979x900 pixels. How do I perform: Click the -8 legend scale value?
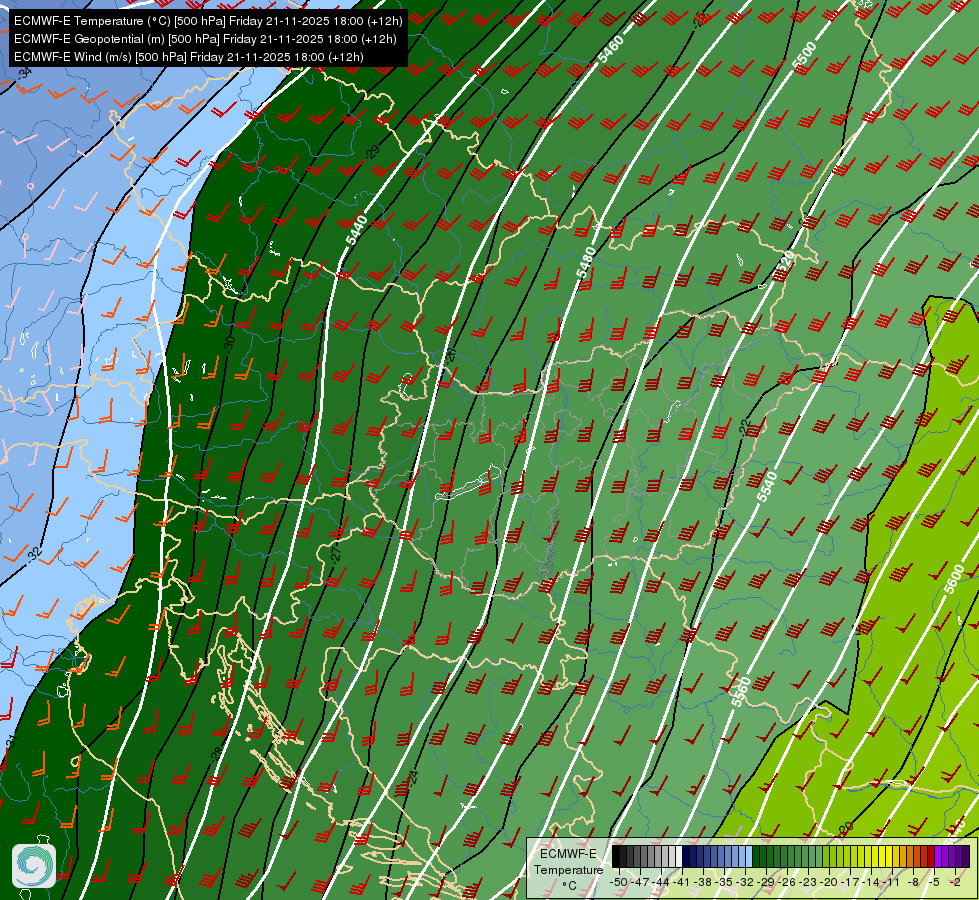(913, 882)
